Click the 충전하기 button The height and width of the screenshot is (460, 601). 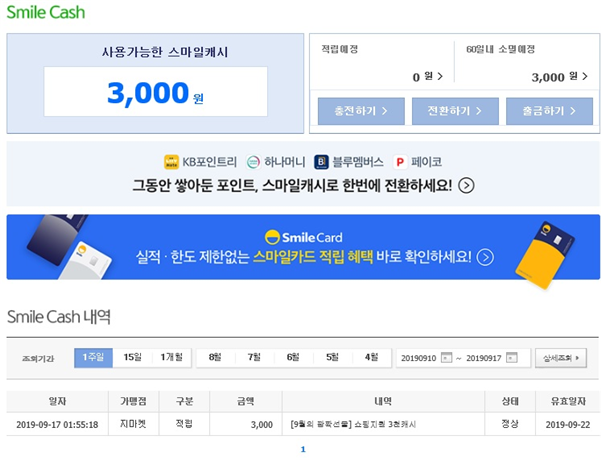tap(361, 111)
